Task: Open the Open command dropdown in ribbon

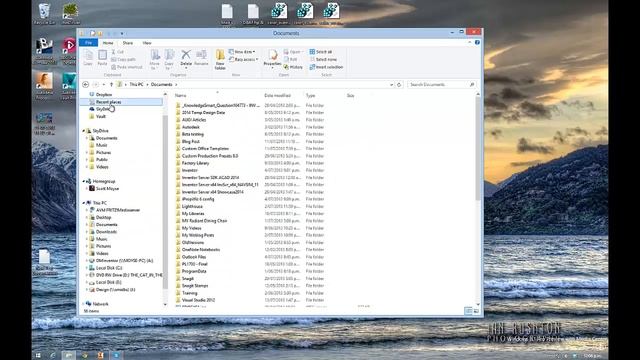Action: [x=294, y=52]
